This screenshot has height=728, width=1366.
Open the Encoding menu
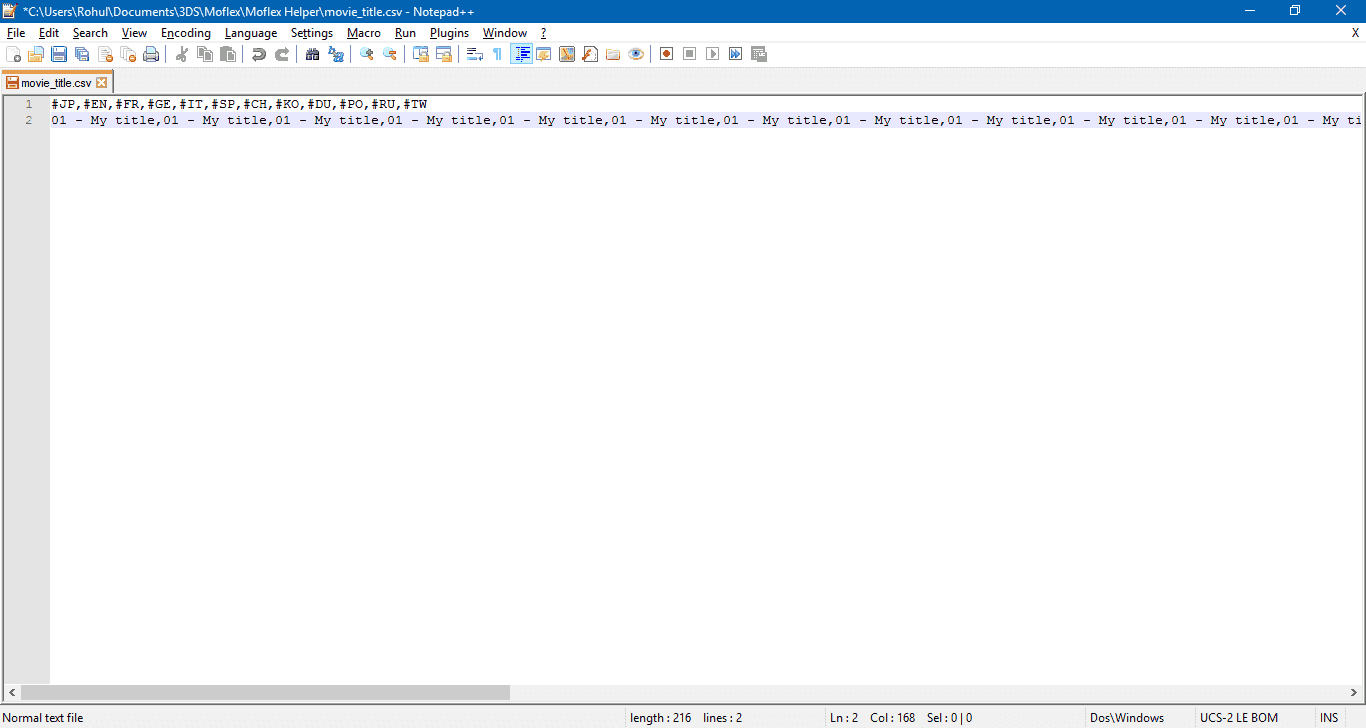tap(186, 33)
